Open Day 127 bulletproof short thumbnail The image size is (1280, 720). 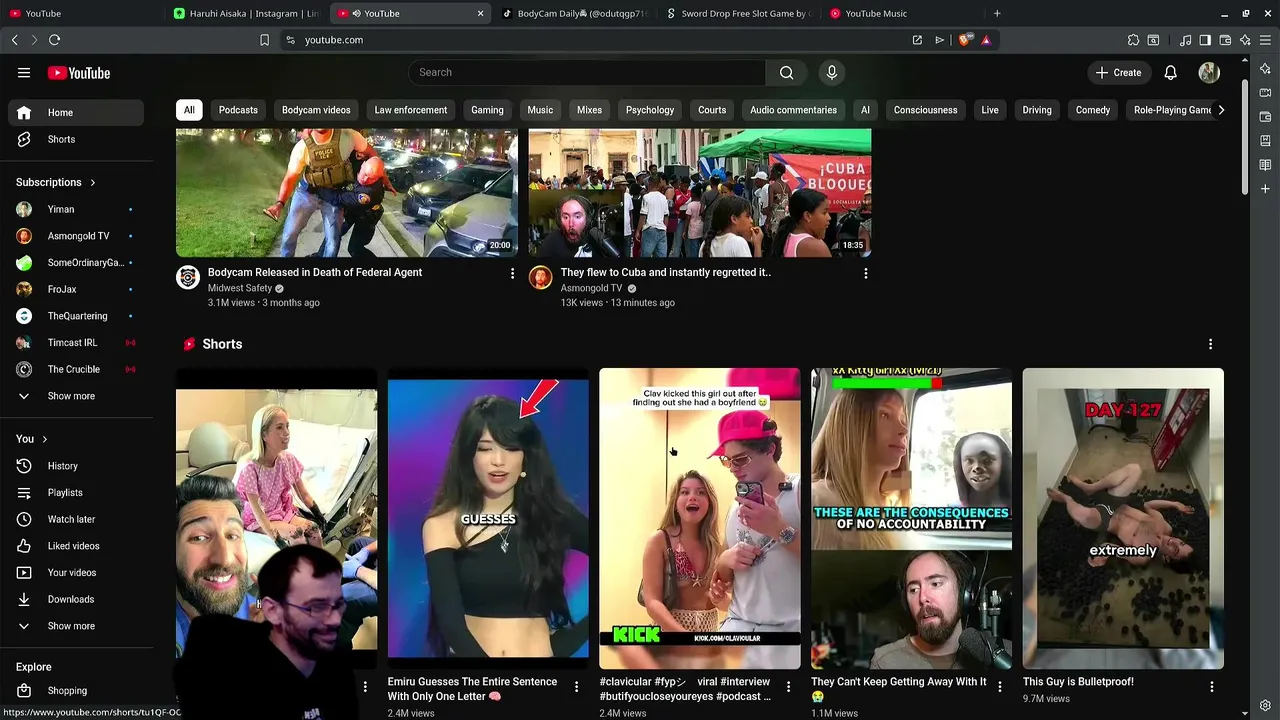pos(1123,518)
